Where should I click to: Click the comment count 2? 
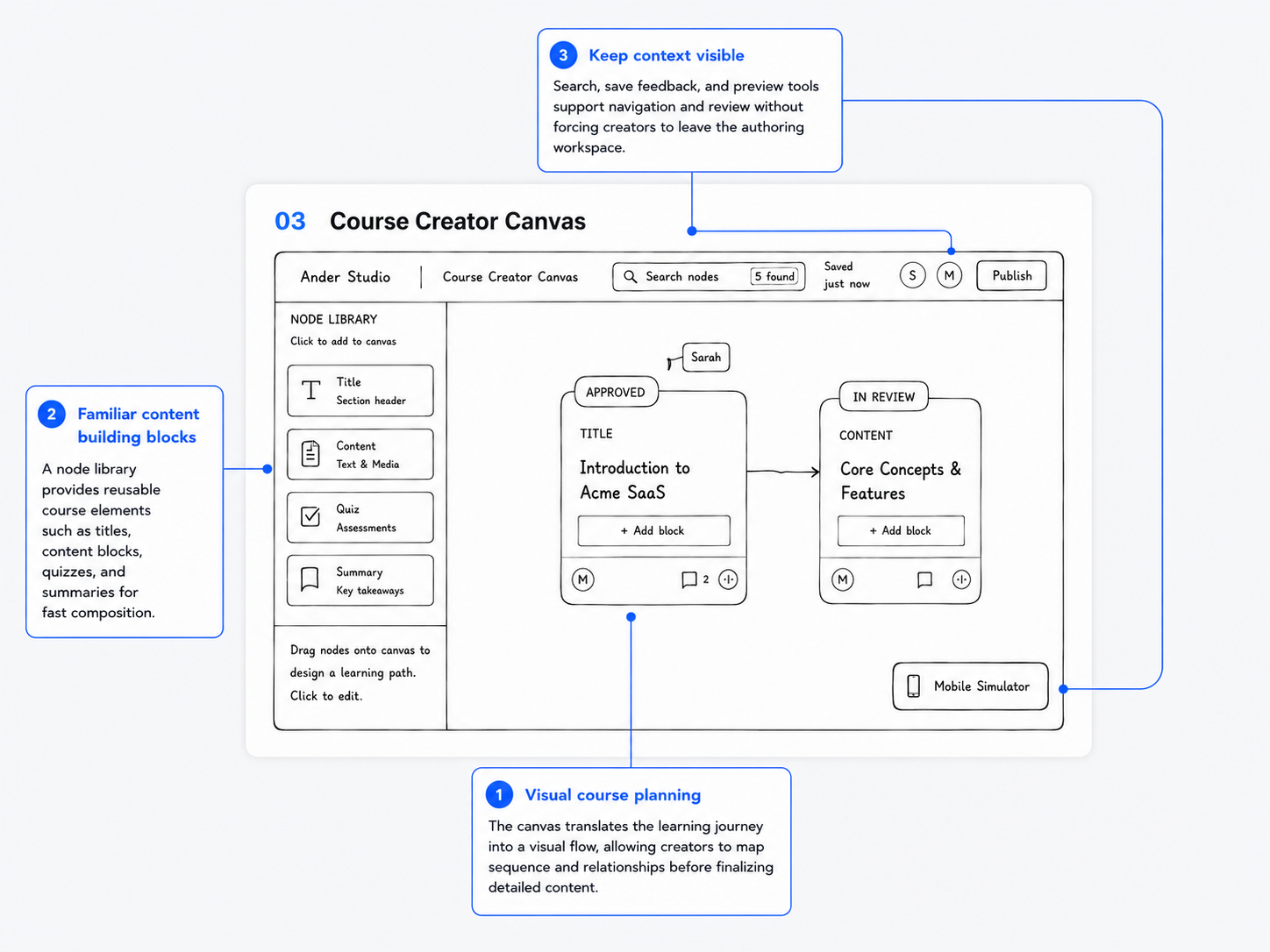(x=706, y=579)
